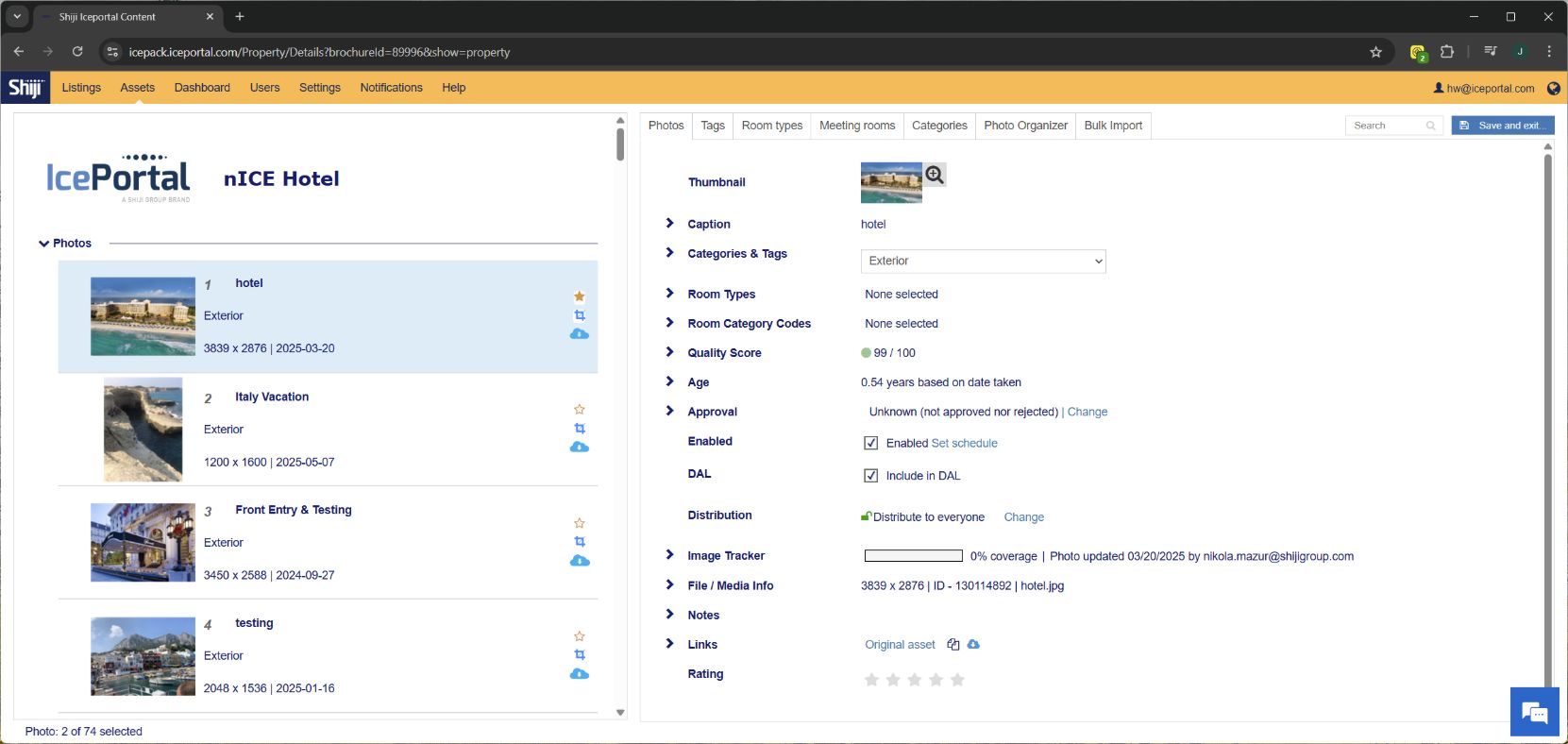Click the globe language icon in header

tap(1553, 89)
